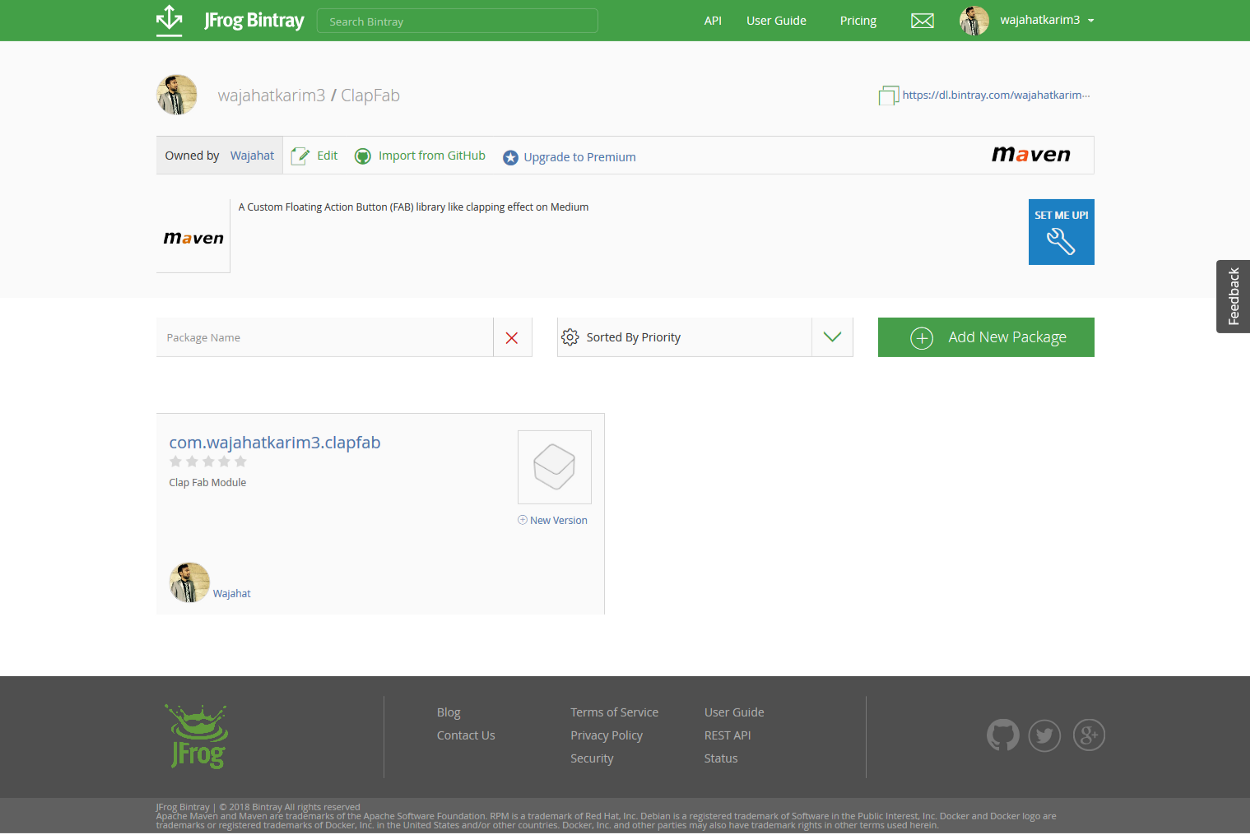Click the Wajahat owner link

(252, 156)
